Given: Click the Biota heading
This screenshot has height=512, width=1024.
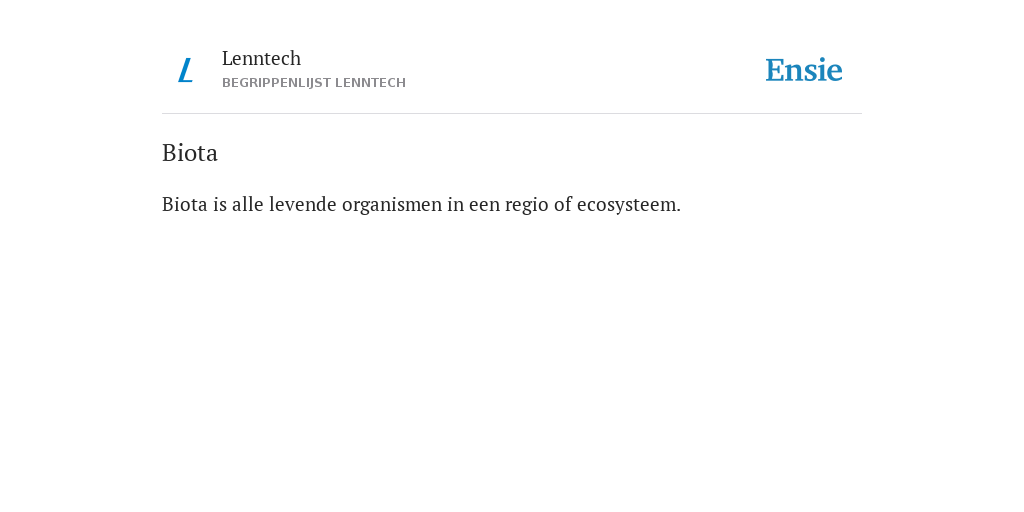Looking at the screenshot, I should 190,153.
